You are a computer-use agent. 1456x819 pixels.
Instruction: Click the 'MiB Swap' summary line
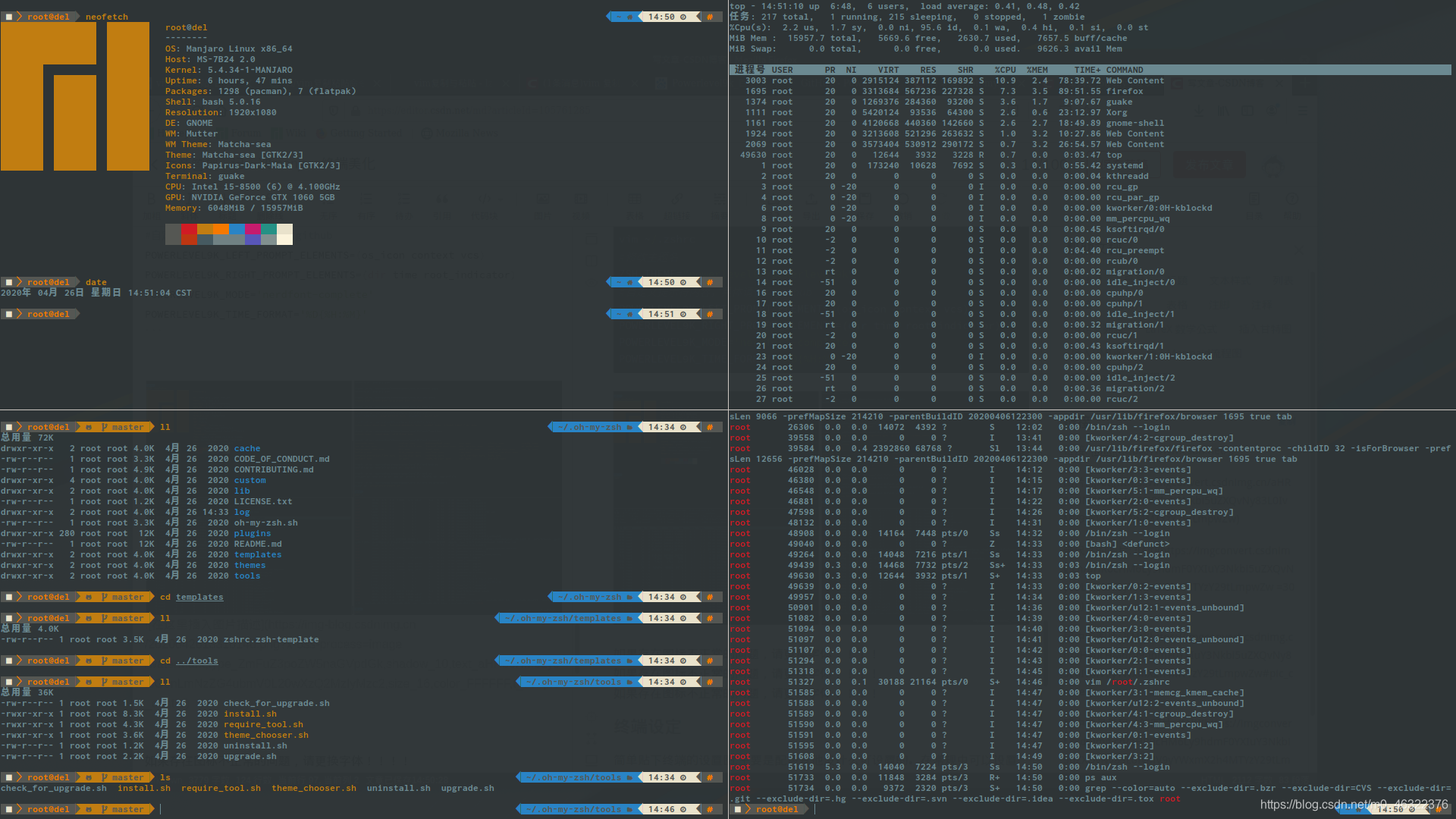pyautogui.click(x=926, y=49)
